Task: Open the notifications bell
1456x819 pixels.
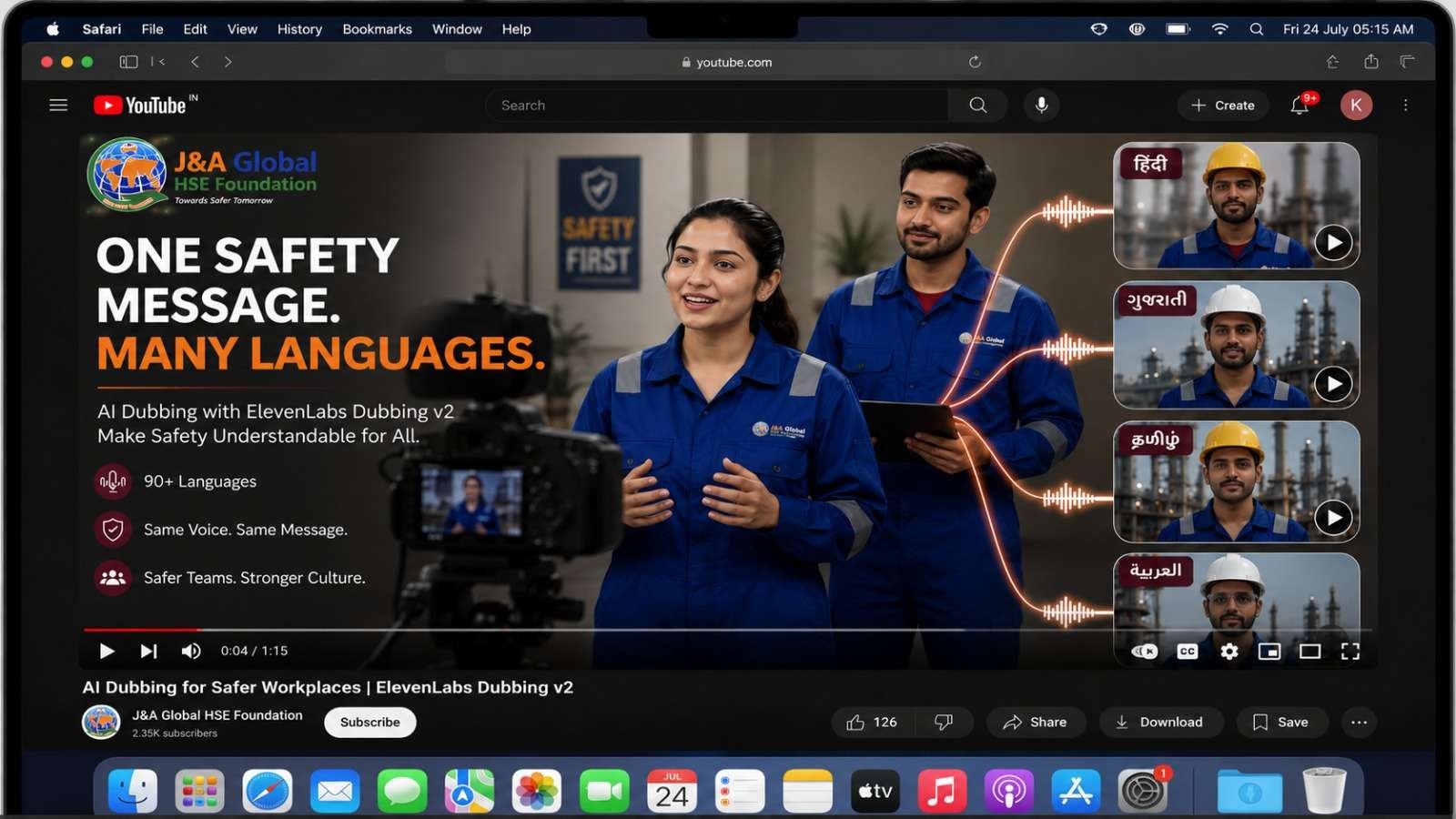Action: click(x=1299, y=106)
